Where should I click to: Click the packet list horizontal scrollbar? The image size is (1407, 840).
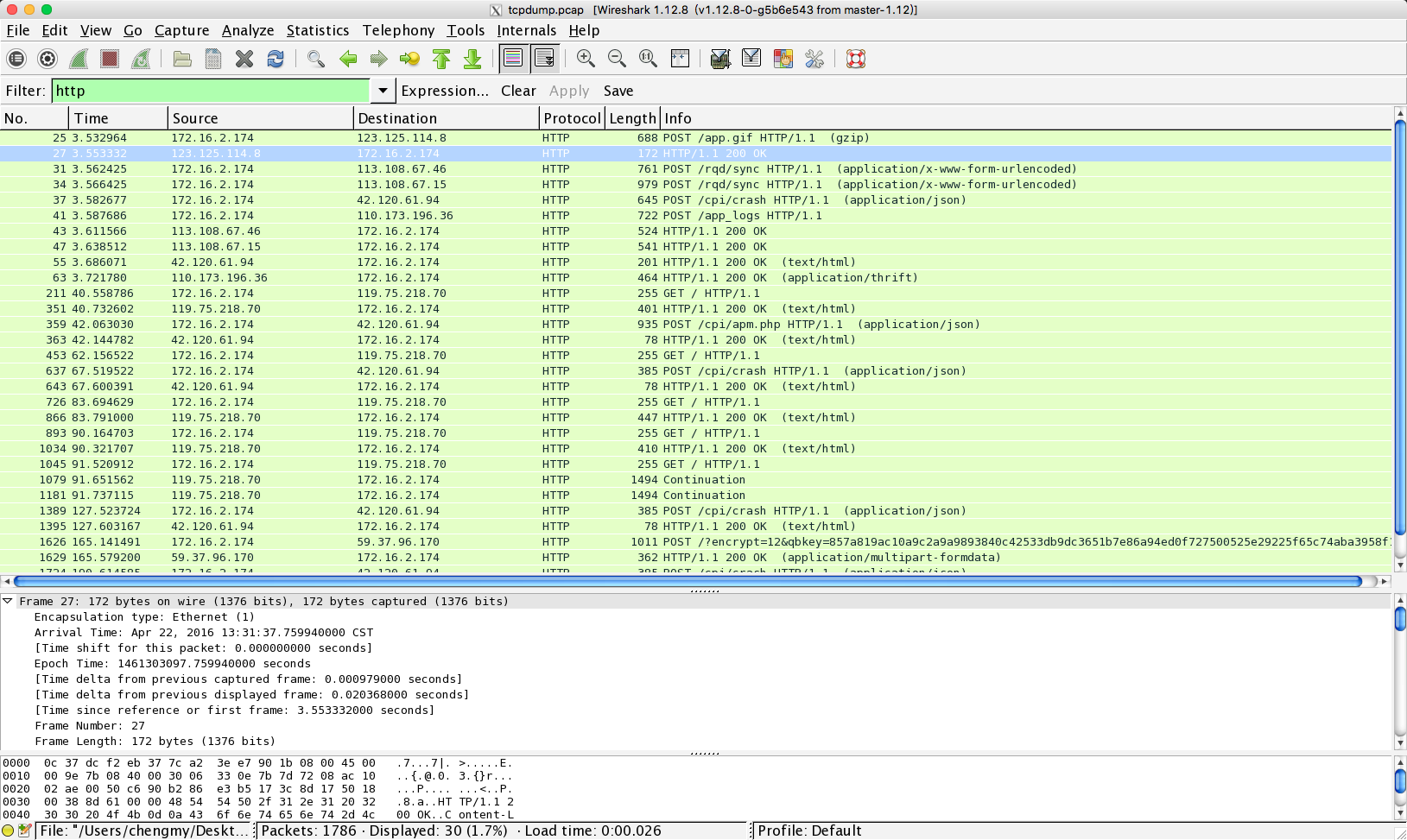pyautogui.click(x=688, y=581)
